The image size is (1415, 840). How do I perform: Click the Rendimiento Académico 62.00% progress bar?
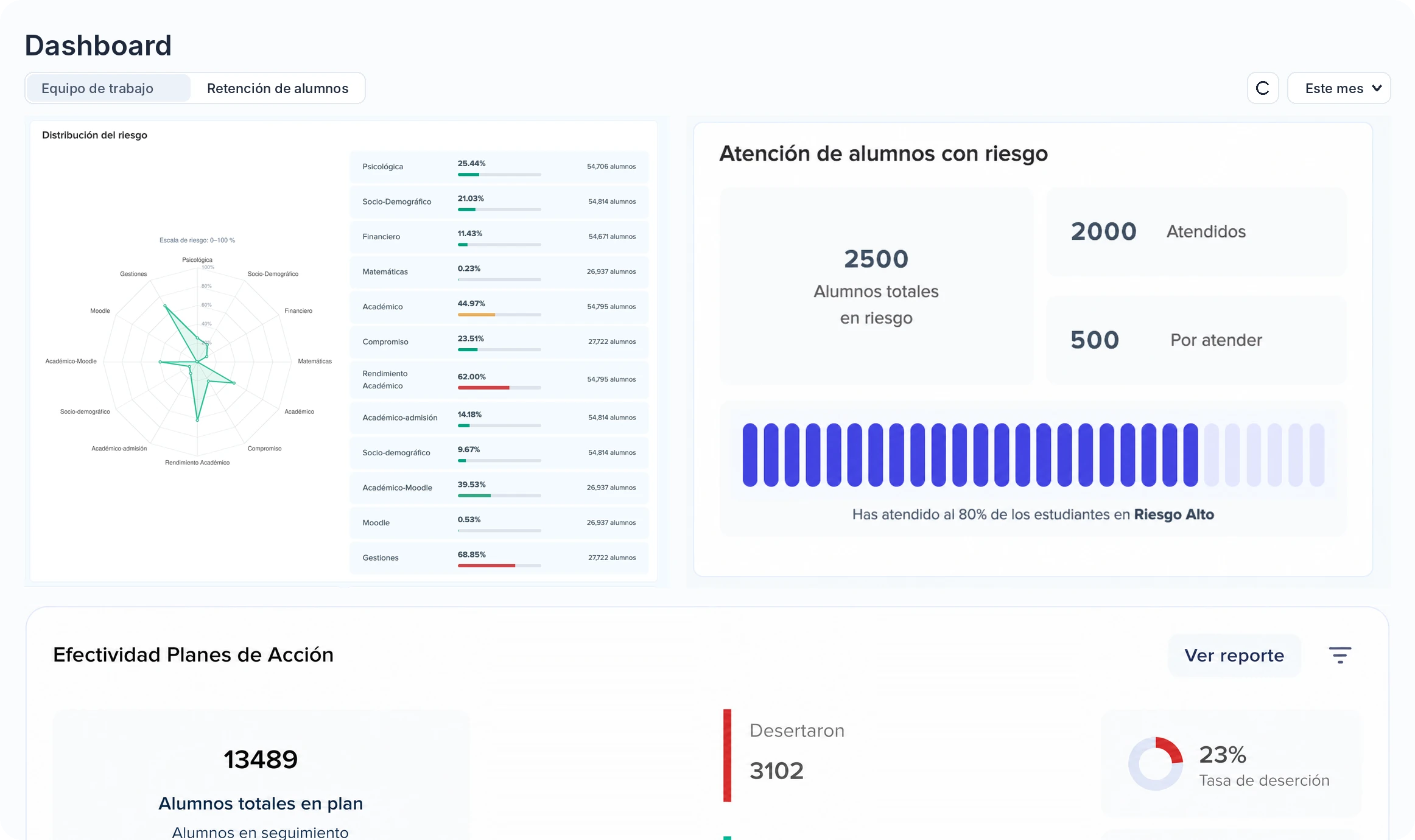[499, 388]
